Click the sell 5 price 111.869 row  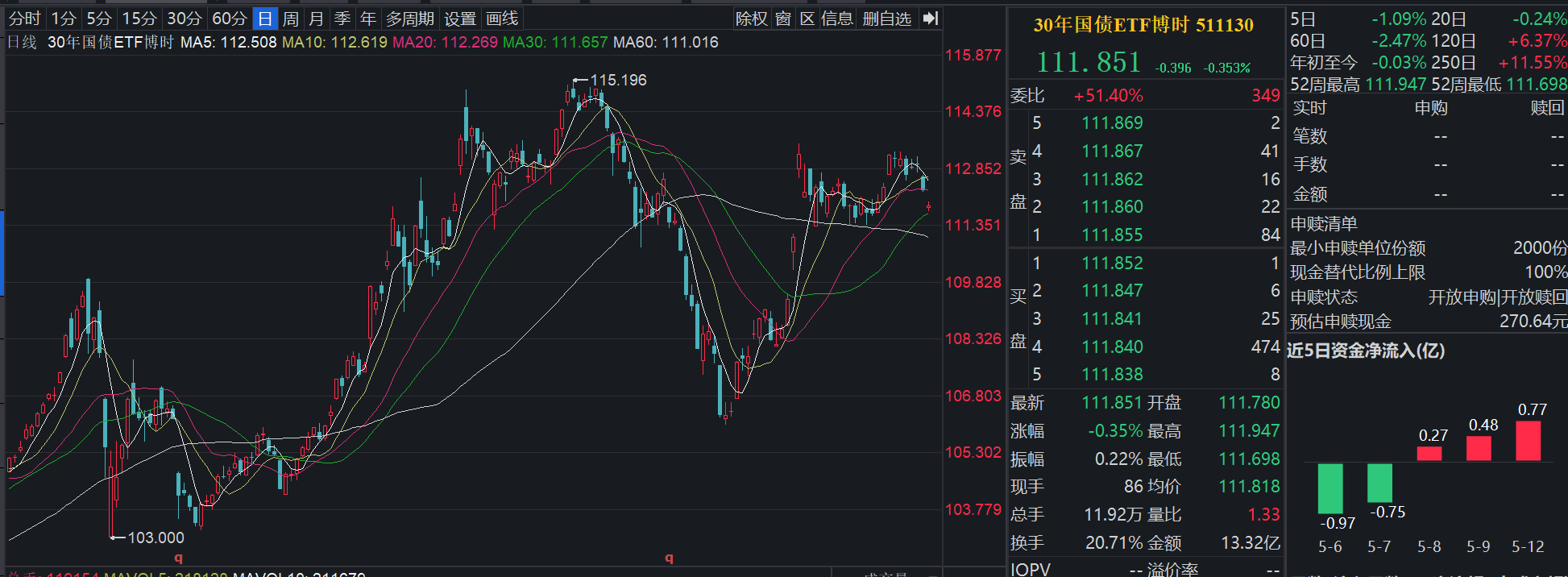pyautogui.click(x=1112, y=122)
